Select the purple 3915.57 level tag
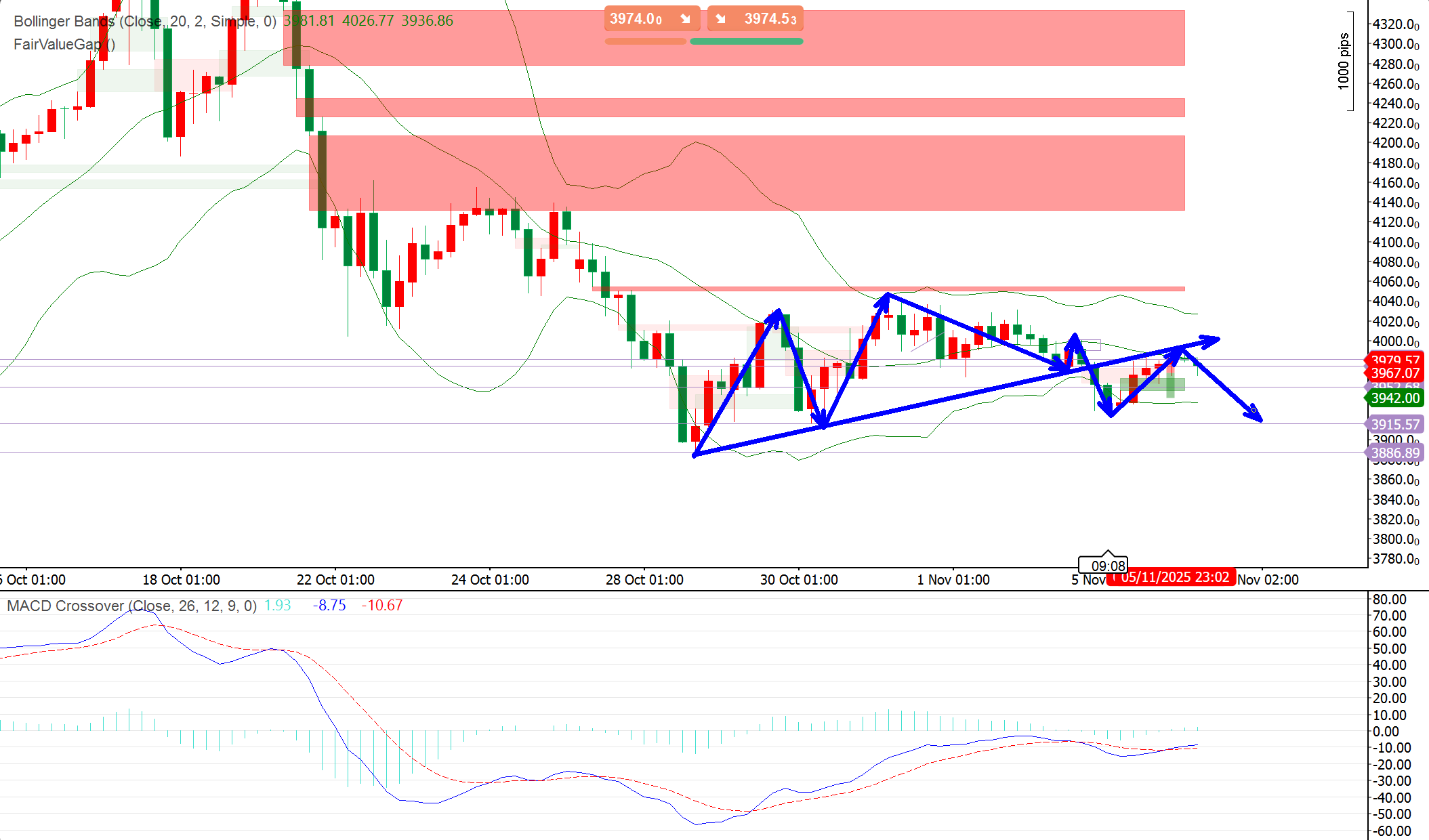1429x840 pixels. [x=1394, y=425]
